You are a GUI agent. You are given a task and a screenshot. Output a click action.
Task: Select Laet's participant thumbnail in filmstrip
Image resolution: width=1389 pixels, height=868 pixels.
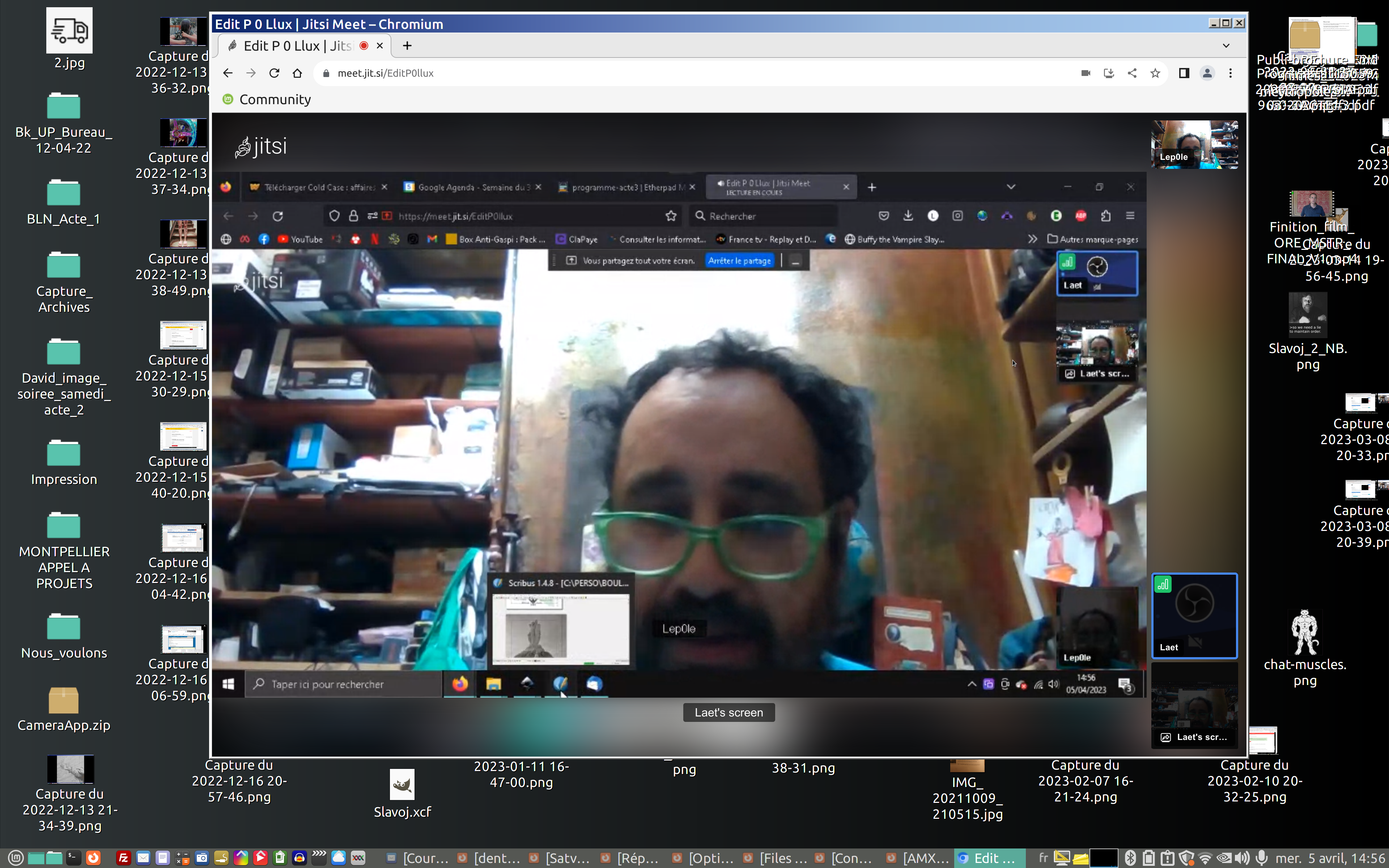tap(1194, 615)
